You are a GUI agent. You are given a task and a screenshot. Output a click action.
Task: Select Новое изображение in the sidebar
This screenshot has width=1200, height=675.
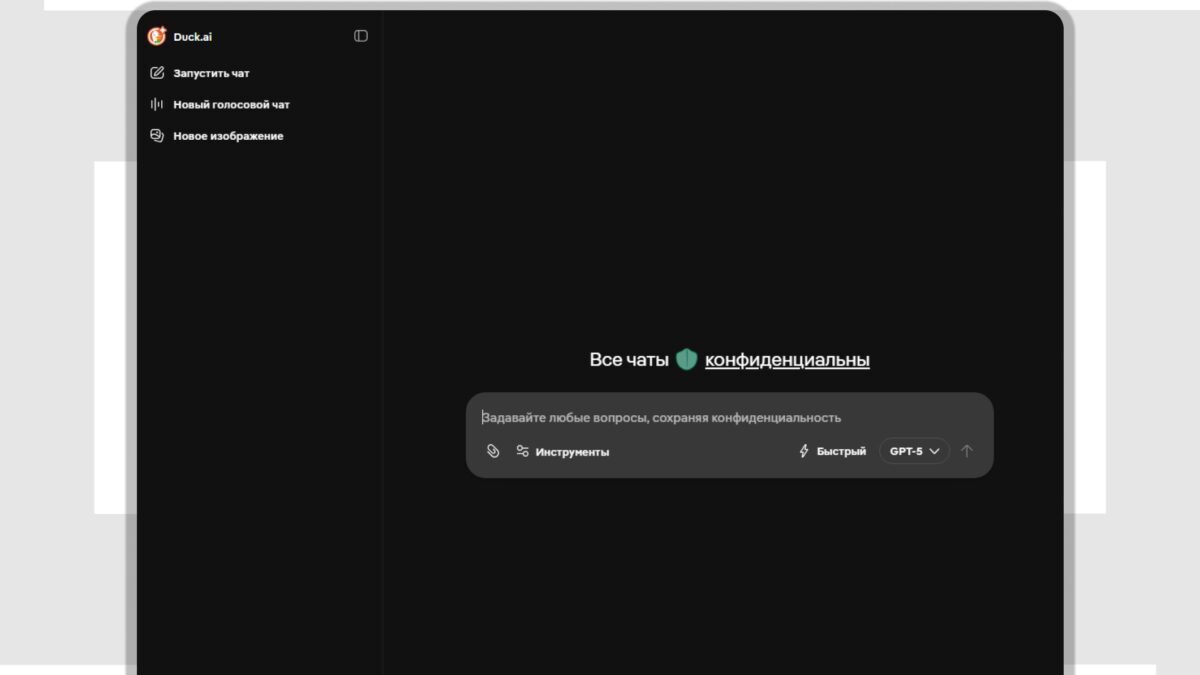click(x=217, y=136)
